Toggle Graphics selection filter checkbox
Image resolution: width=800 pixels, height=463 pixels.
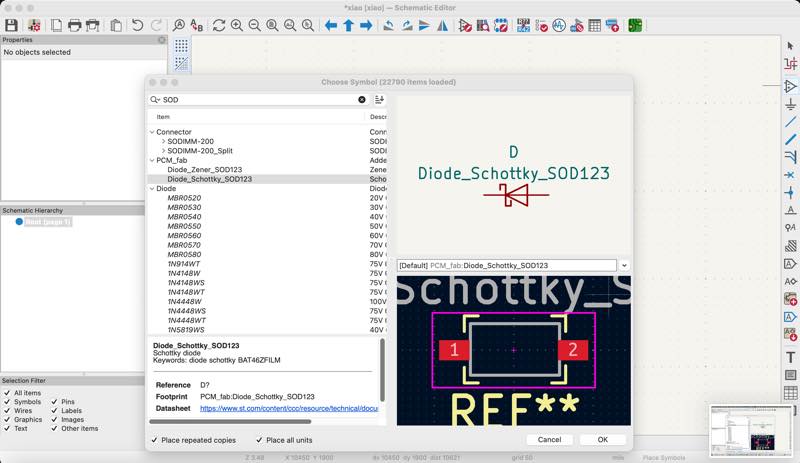(x=7, y=419)
